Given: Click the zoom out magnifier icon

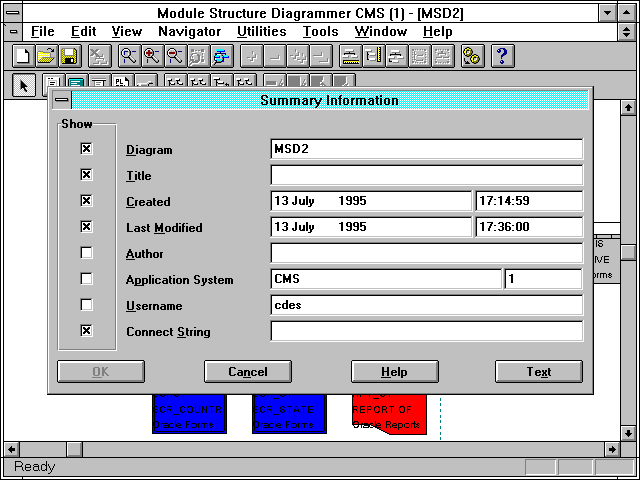Looking at the screenshot, I should click(x=174, y=57).
